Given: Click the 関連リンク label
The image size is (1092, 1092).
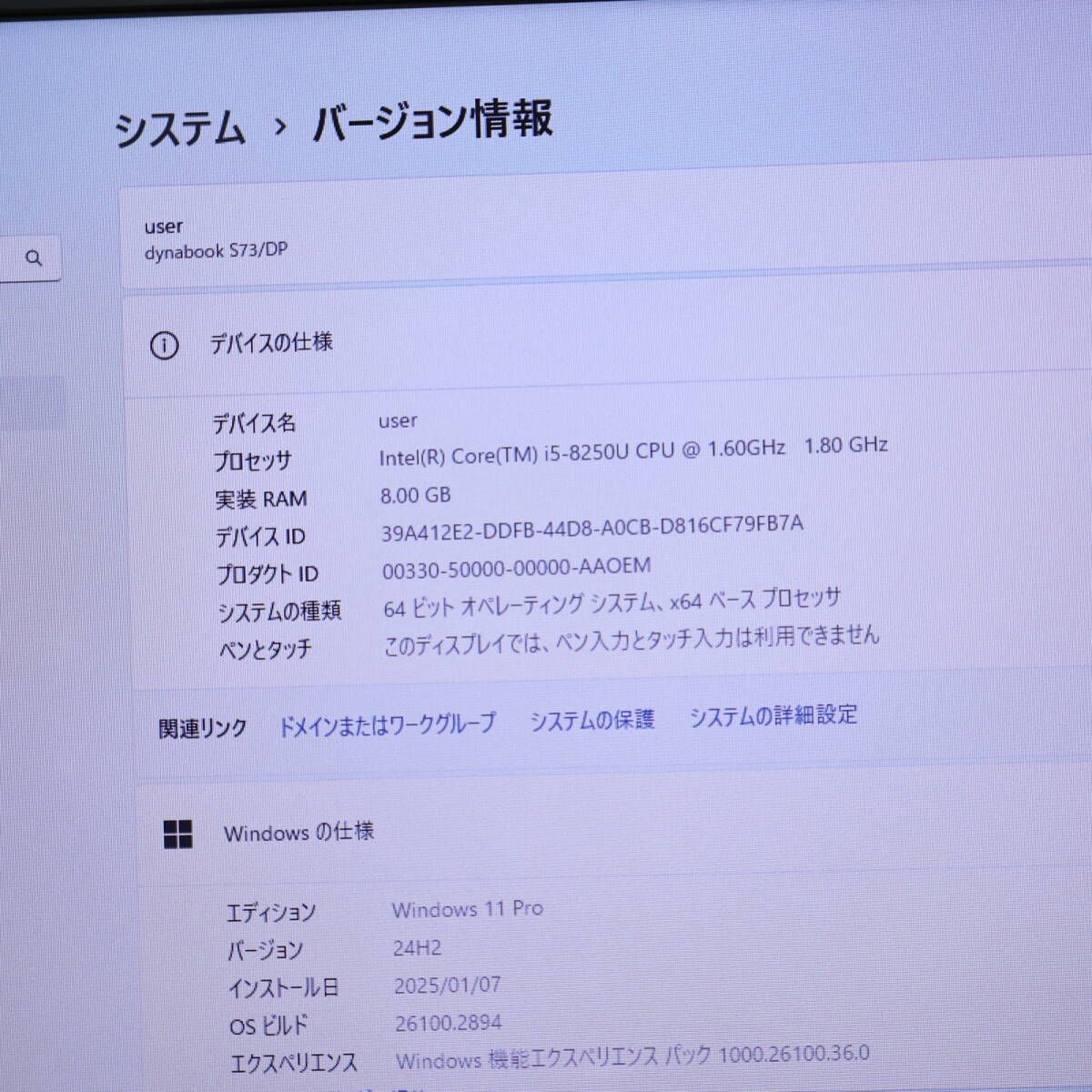Looking at the screenshot, I should pos(202,729).
